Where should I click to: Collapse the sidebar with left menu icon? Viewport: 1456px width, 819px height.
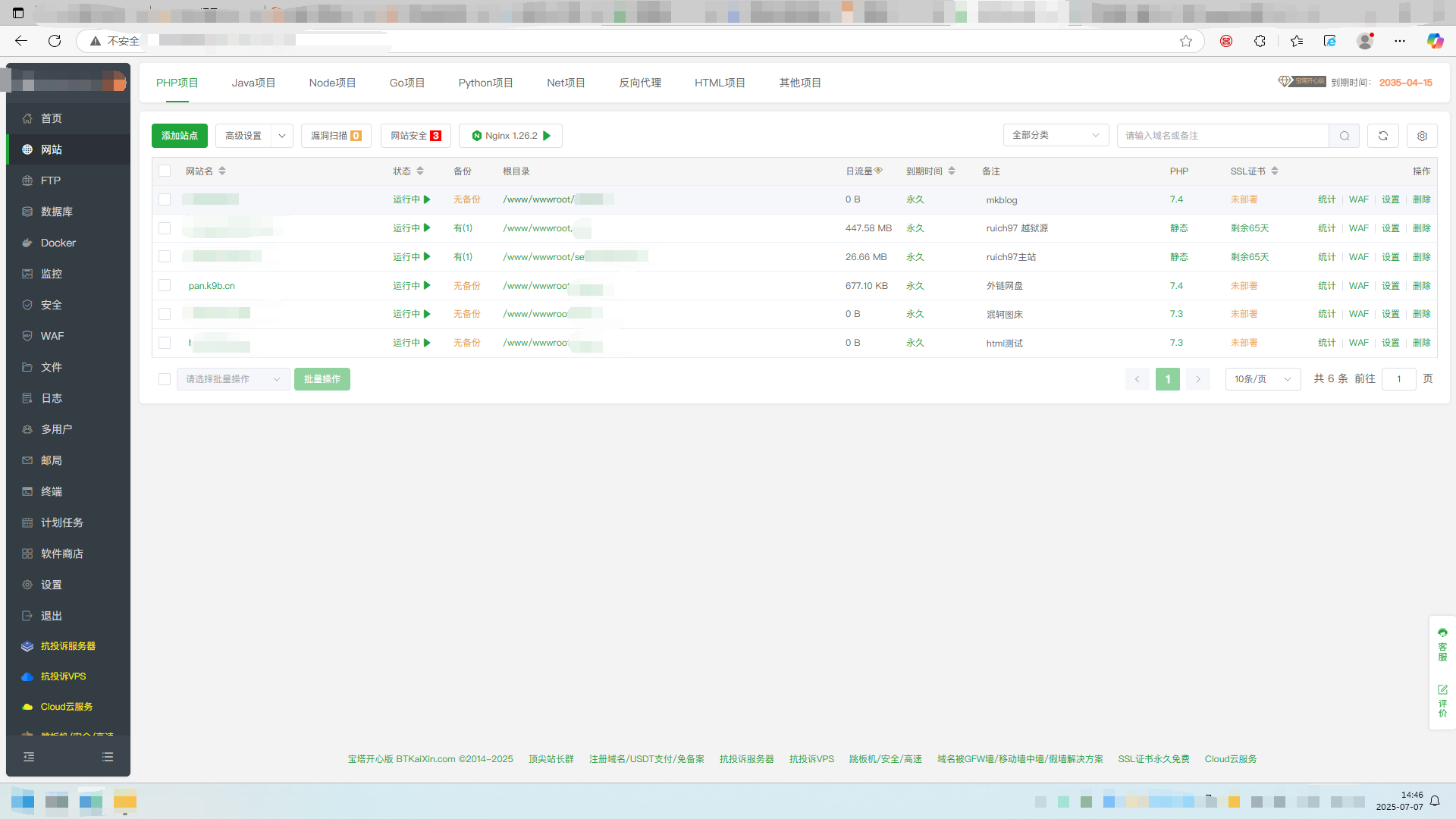[x=29, y=757]
